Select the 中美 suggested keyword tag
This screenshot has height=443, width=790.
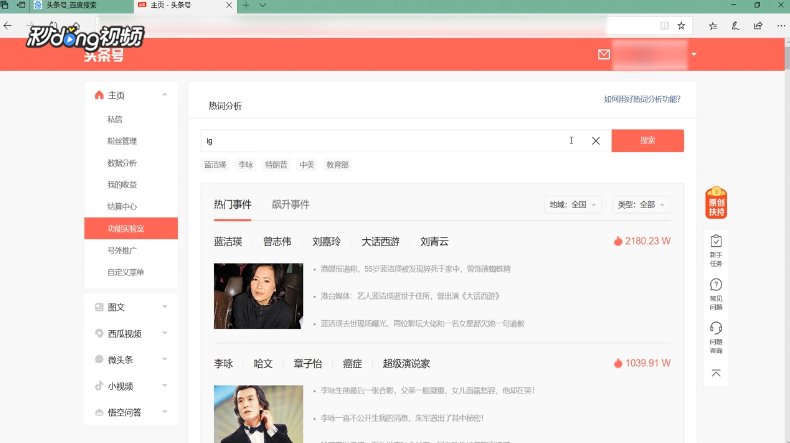[307, 165]
